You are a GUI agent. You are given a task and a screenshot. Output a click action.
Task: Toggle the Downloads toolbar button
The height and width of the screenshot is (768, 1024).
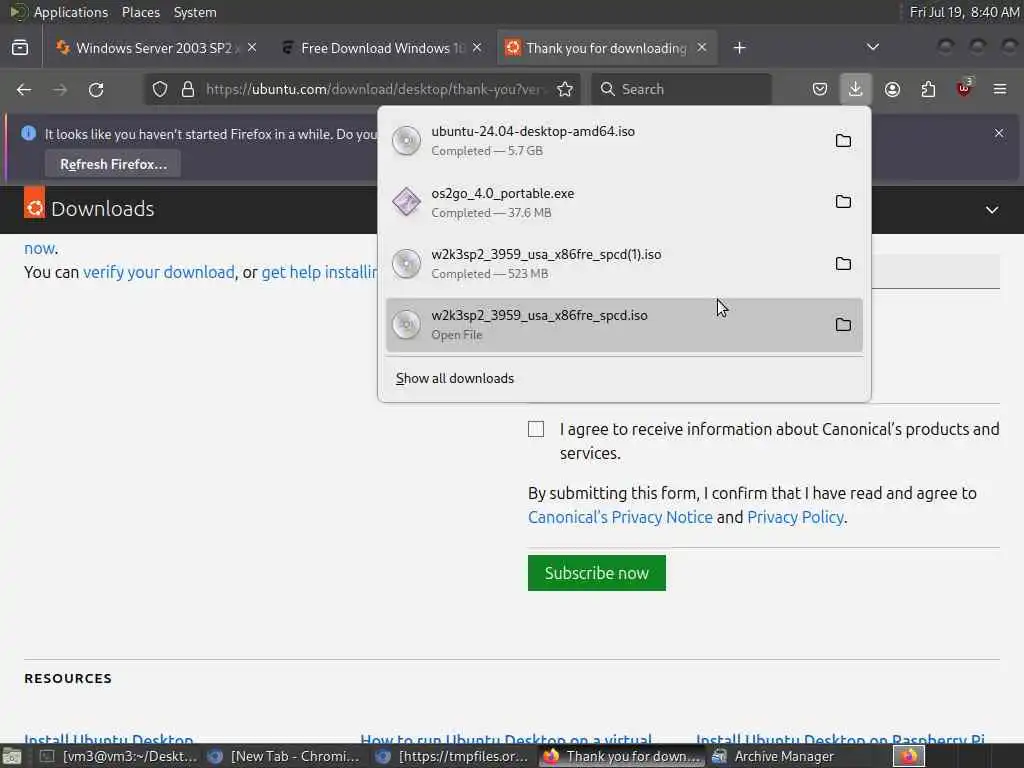pyautogui.click(x=856, y=89)
